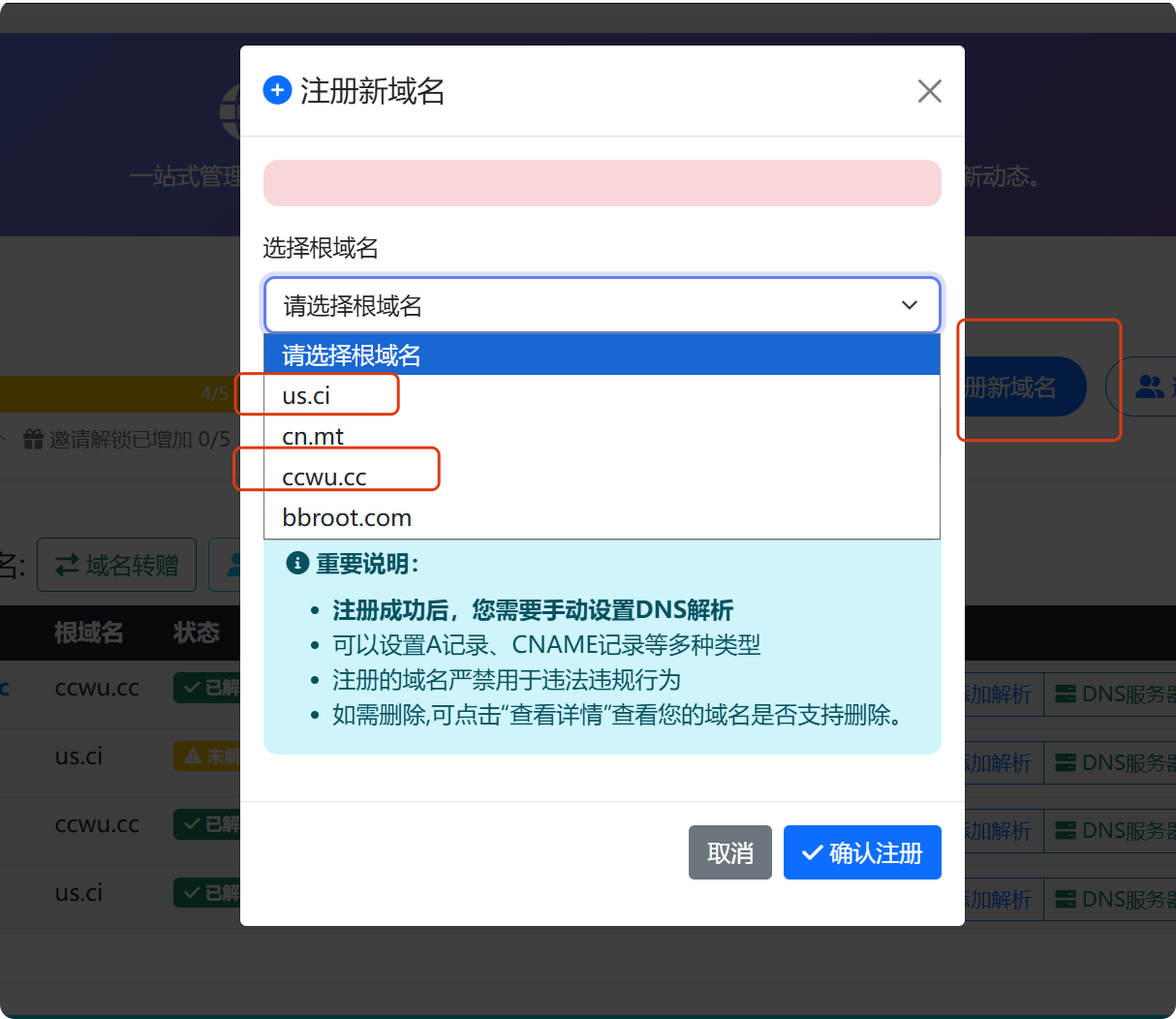
Task: Click DNS服务器 server icon in last table row
Action: [x=1066, y=899]
